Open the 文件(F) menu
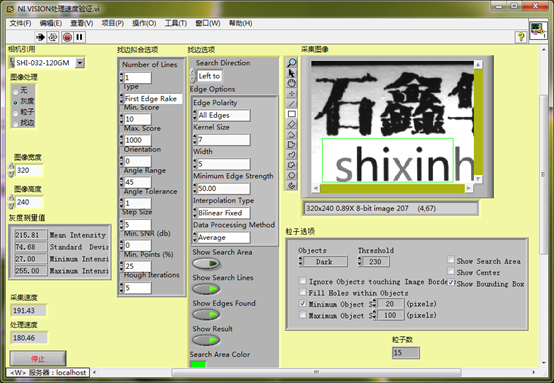This screenshot has width=554, height=383. 20,23
